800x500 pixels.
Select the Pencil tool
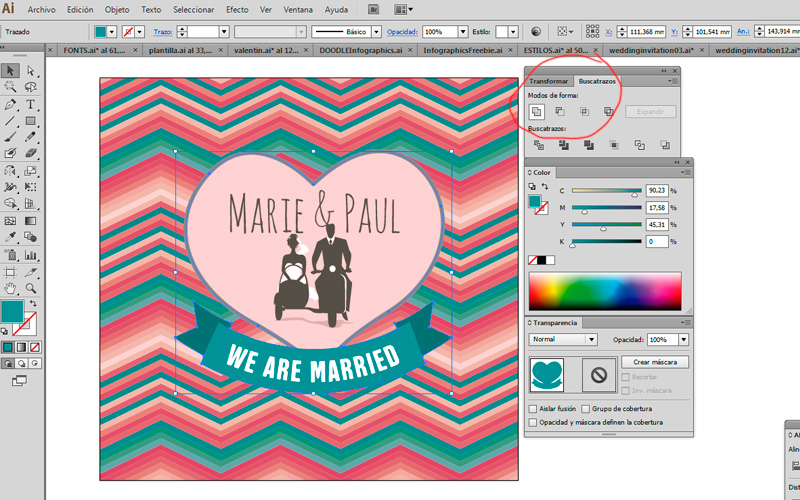(31, 137)
